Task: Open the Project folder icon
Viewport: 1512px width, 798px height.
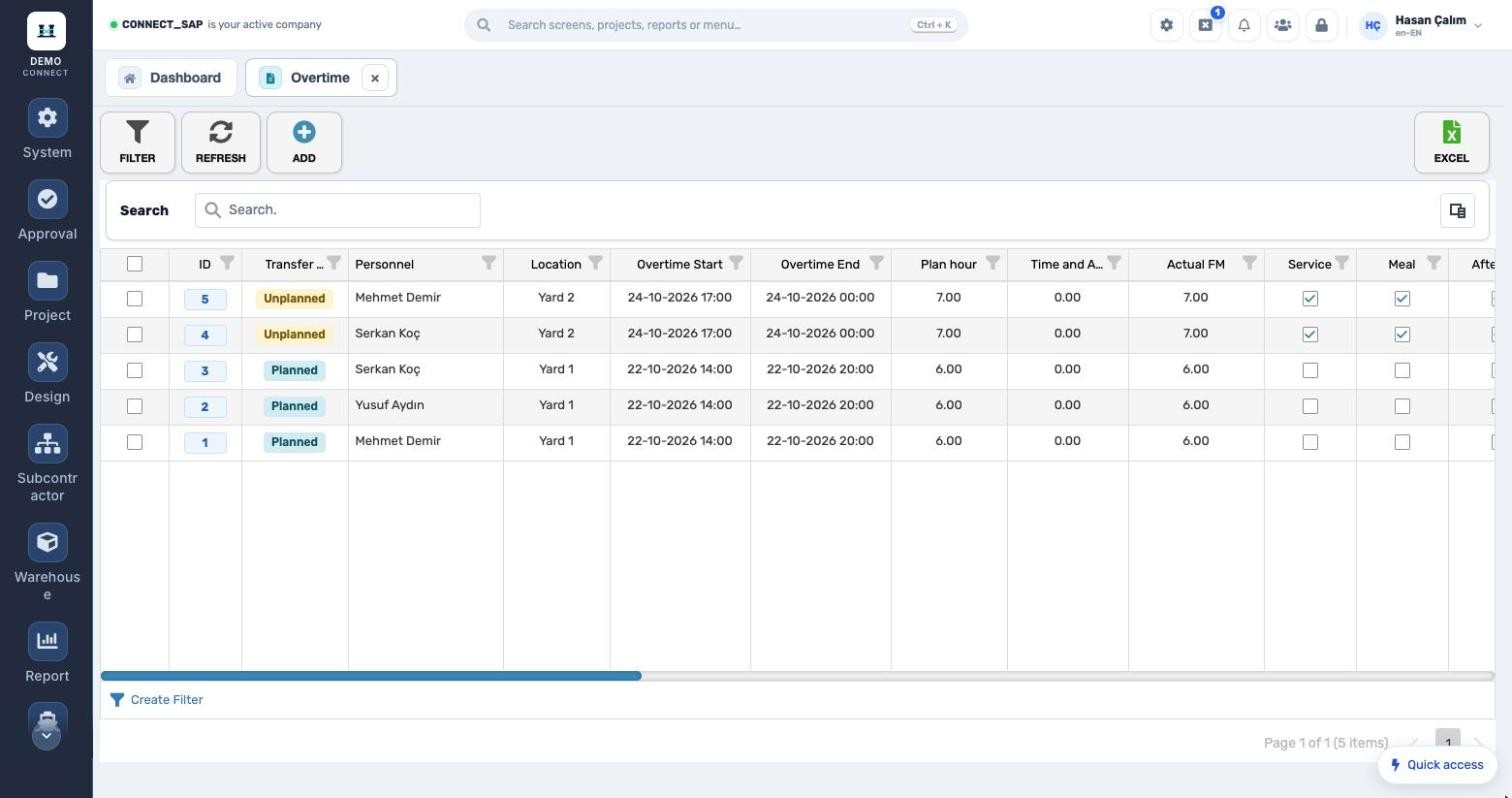Action: coord(47,281)
